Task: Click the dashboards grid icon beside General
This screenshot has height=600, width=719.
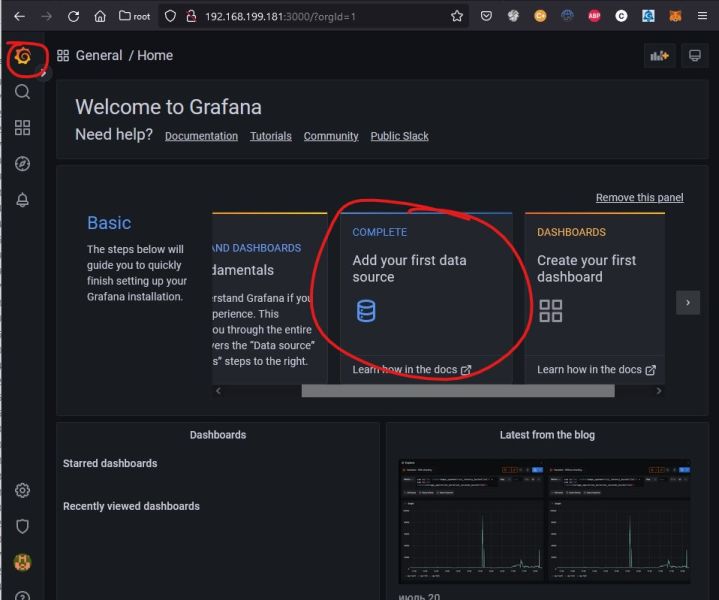Action: (x=63, y=56)
